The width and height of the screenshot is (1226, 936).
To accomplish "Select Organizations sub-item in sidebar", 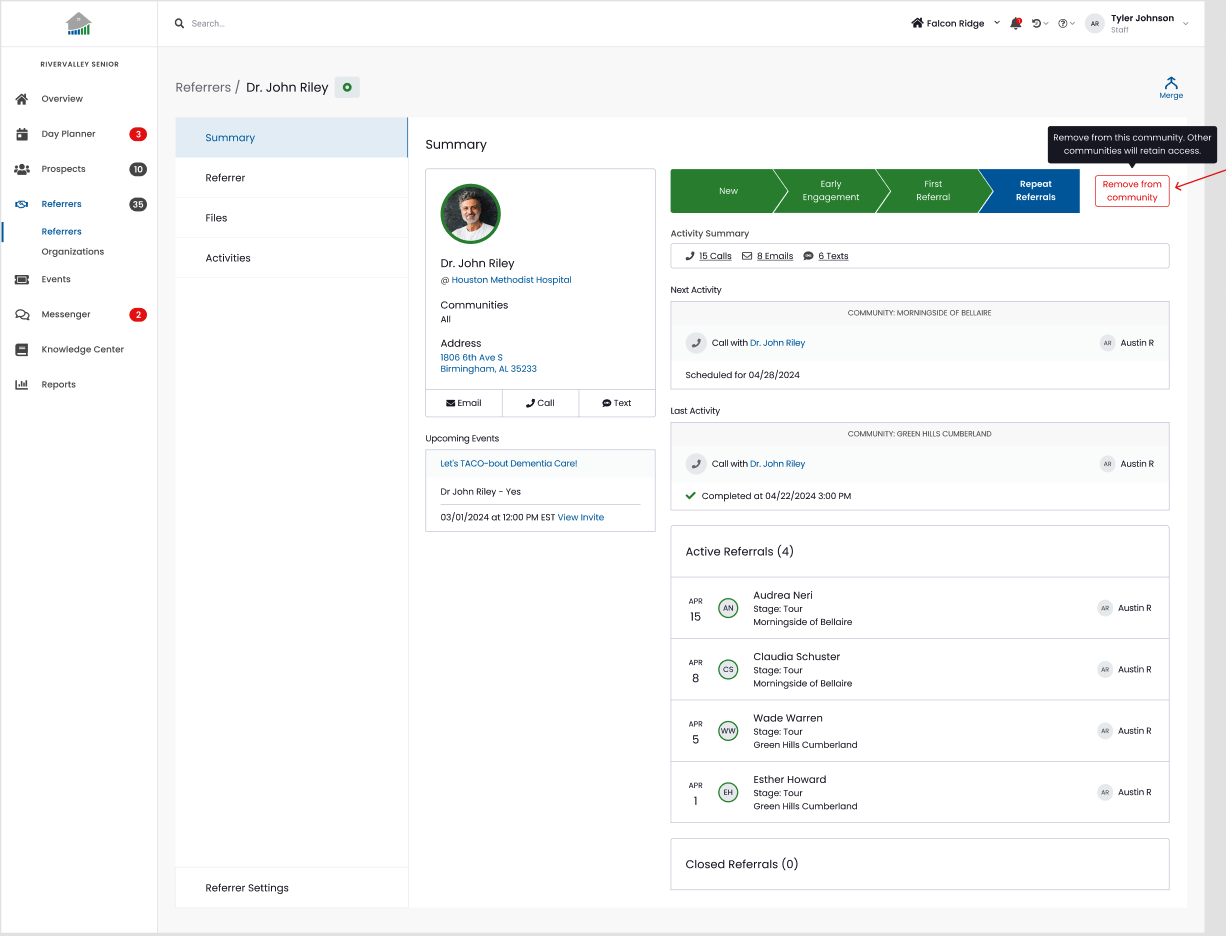I will (x=72, y=252).
